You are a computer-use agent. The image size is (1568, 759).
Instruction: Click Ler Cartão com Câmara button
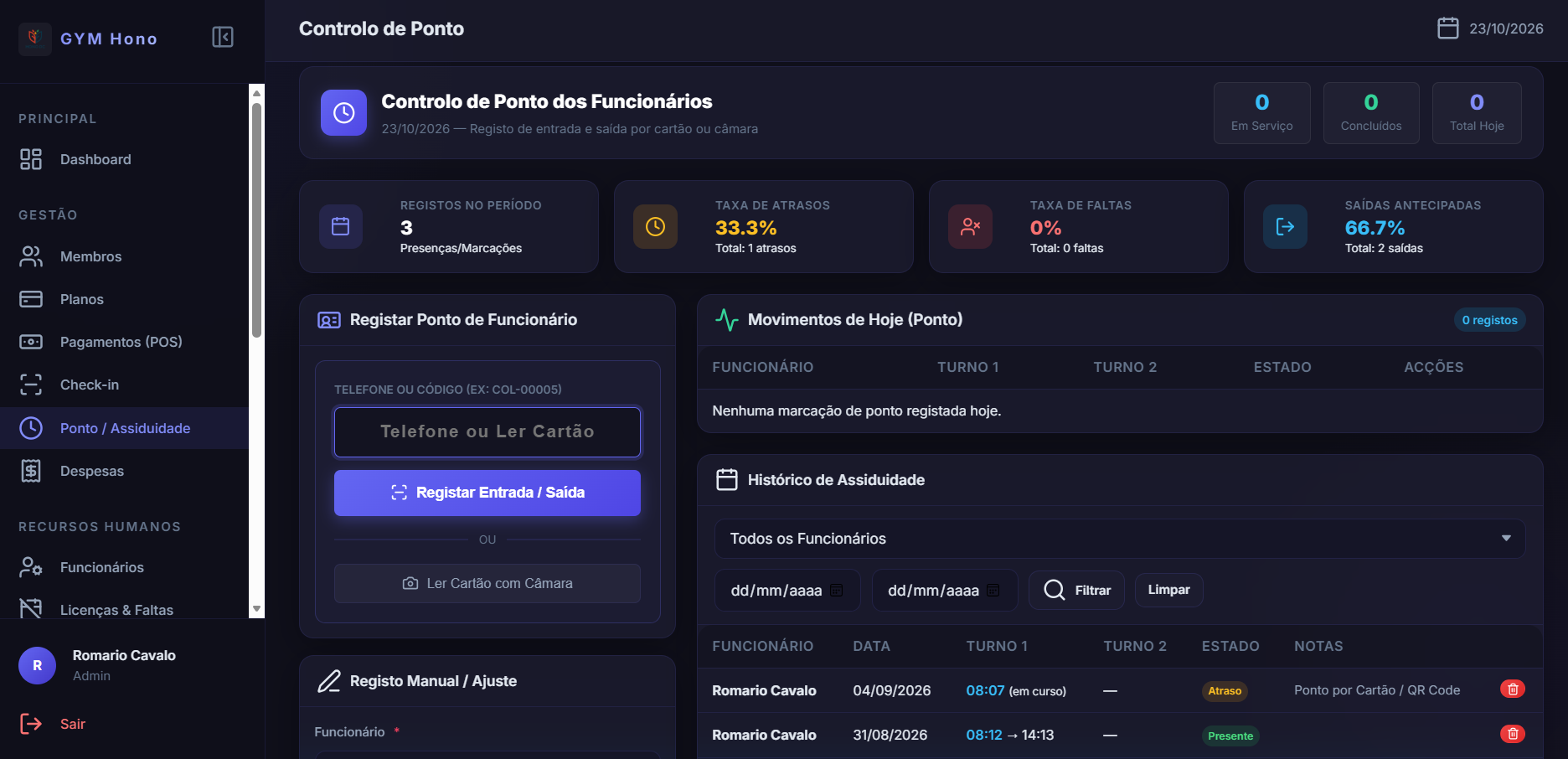(487, 583)
